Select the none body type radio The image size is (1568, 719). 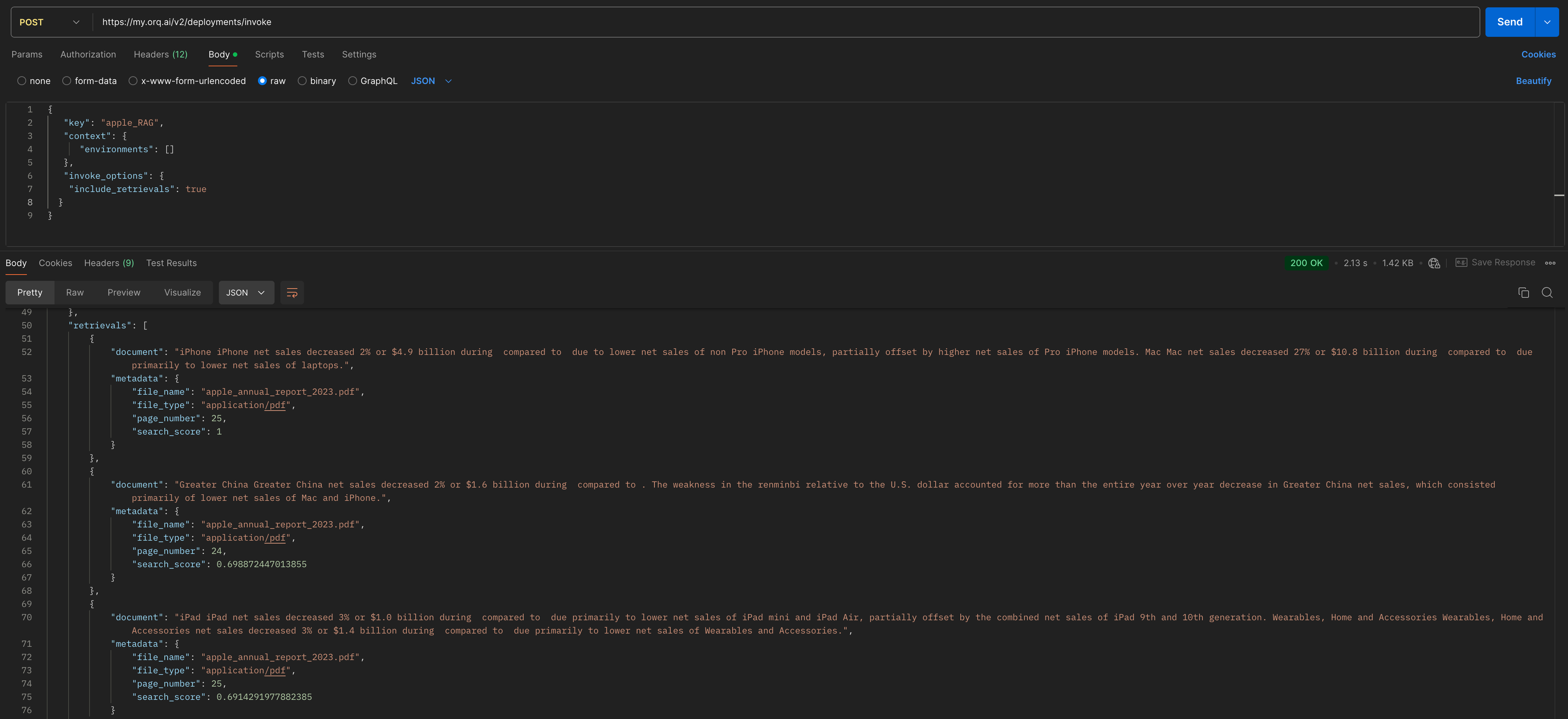22,81
